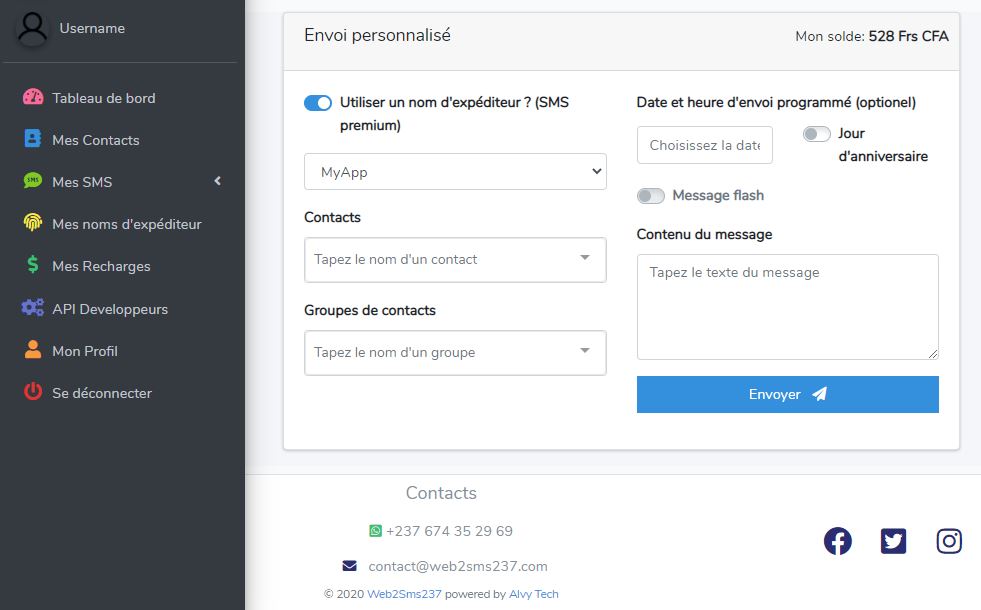
Task: Click the Facebook icon in footer
Action: point(838,541)
